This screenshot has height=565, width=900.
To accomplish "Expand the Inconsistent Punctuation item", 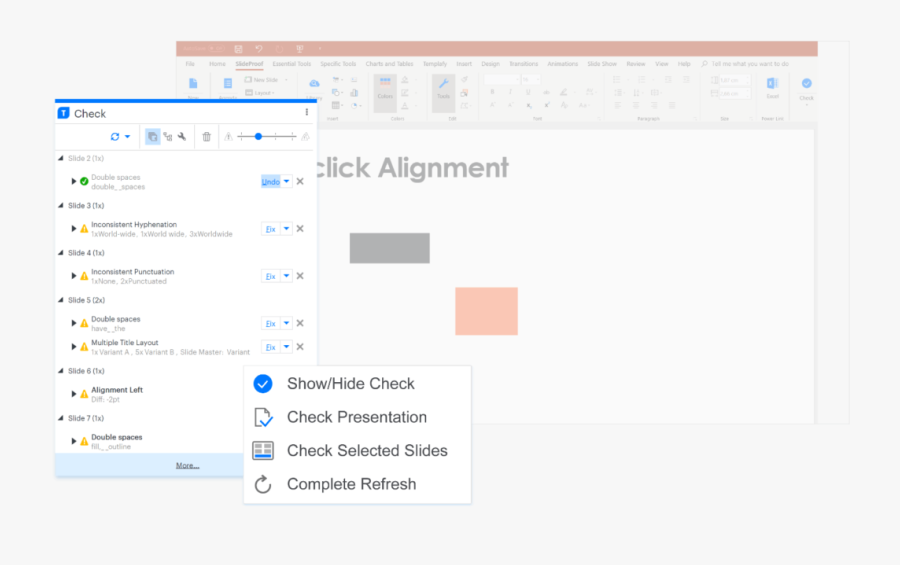I will coord(73,276).
